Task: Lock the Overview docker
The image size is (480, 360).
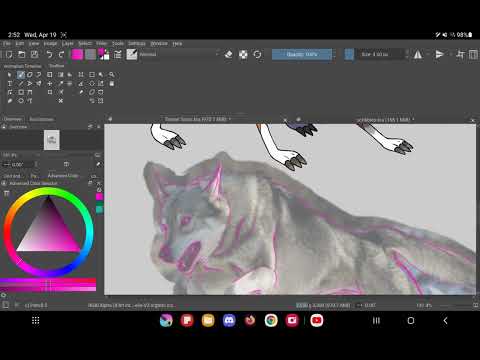Action: pos(4,127)
